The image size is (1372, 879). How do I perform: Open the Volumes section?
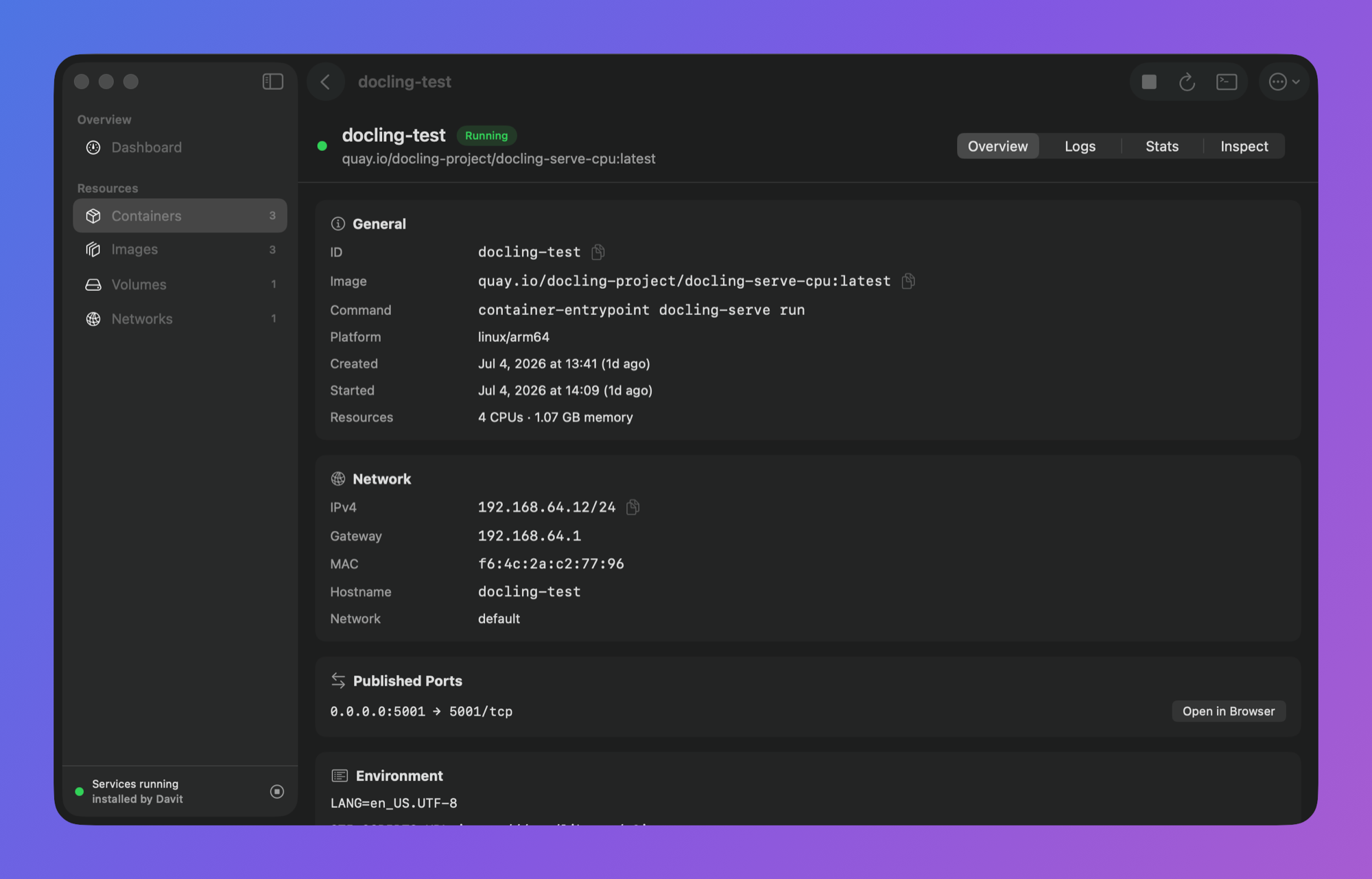180,284
